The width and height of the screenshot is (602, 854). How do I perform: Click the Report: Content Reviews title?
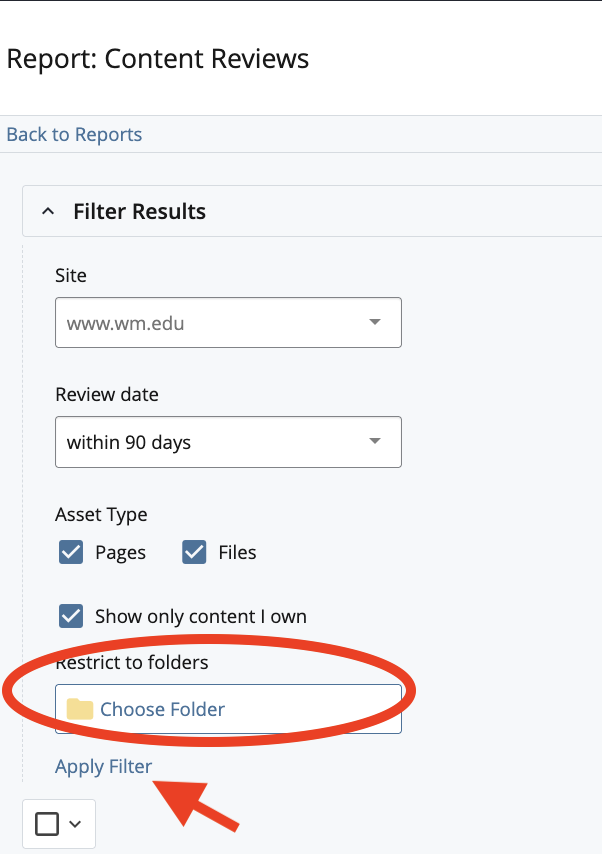click(x=157, y=59)
